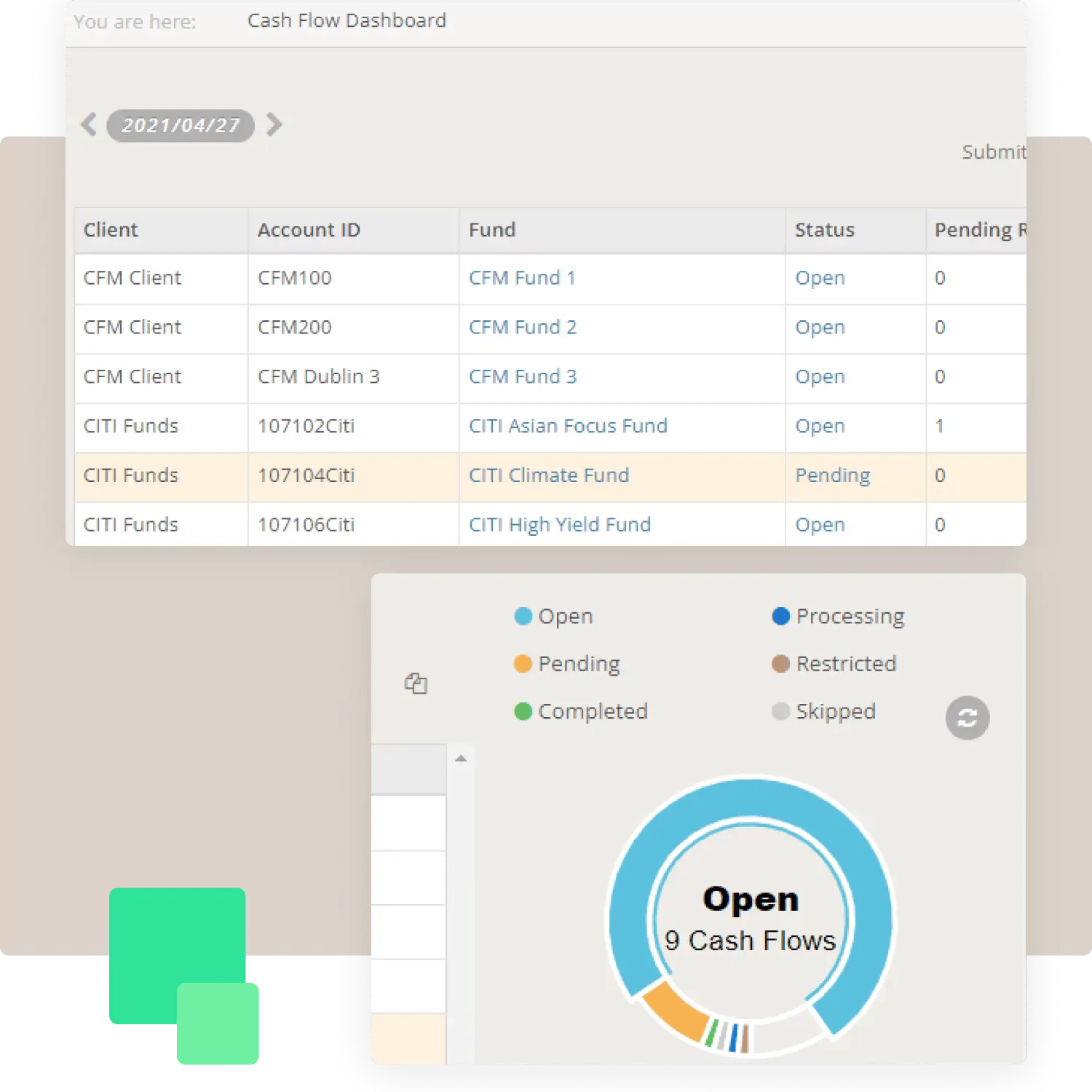Sort by the Account ID column header

(x=353, y=230)
